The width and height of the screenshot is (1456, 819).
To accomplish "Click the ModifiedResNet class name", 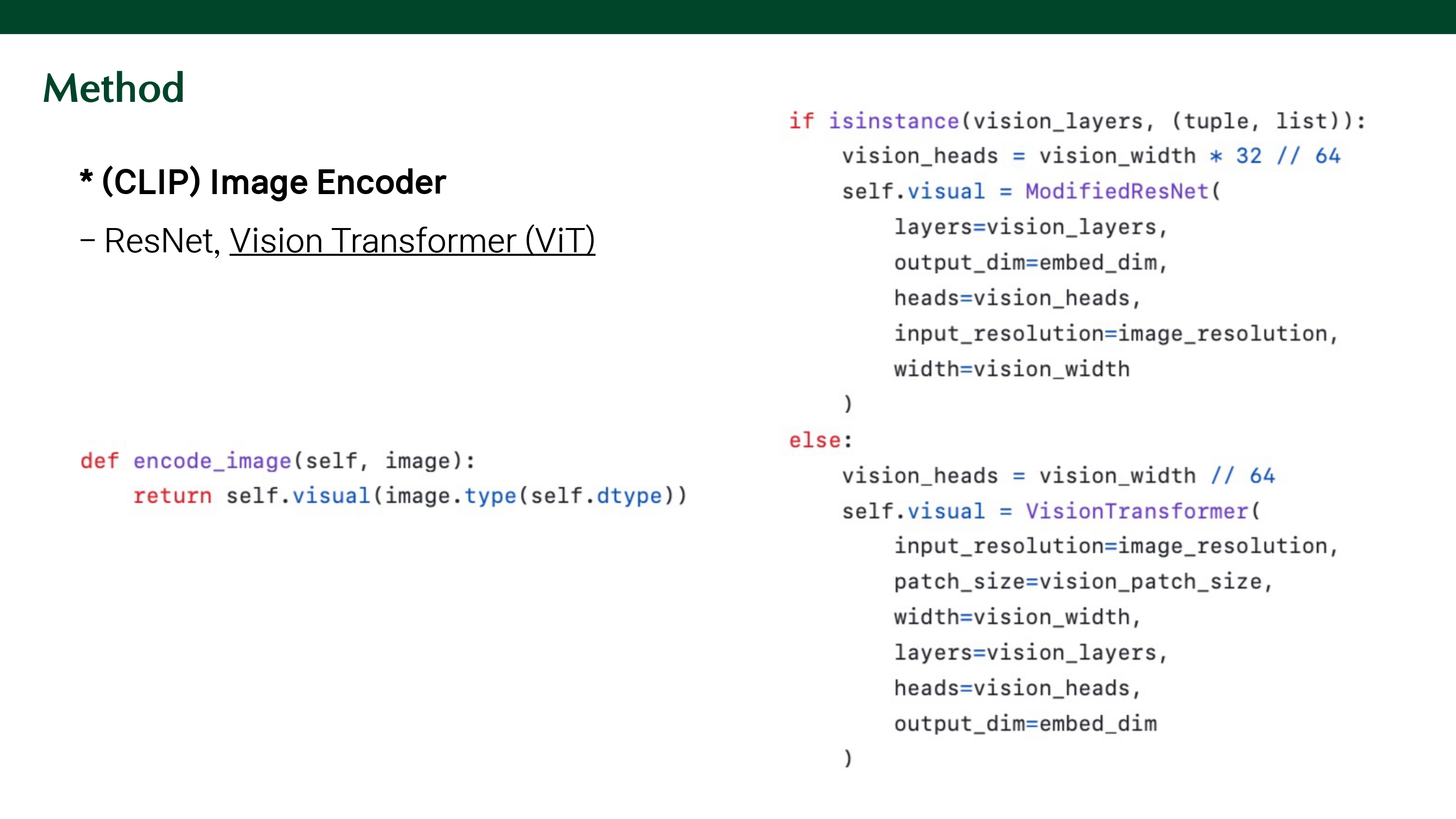I will coord(1116,191).
